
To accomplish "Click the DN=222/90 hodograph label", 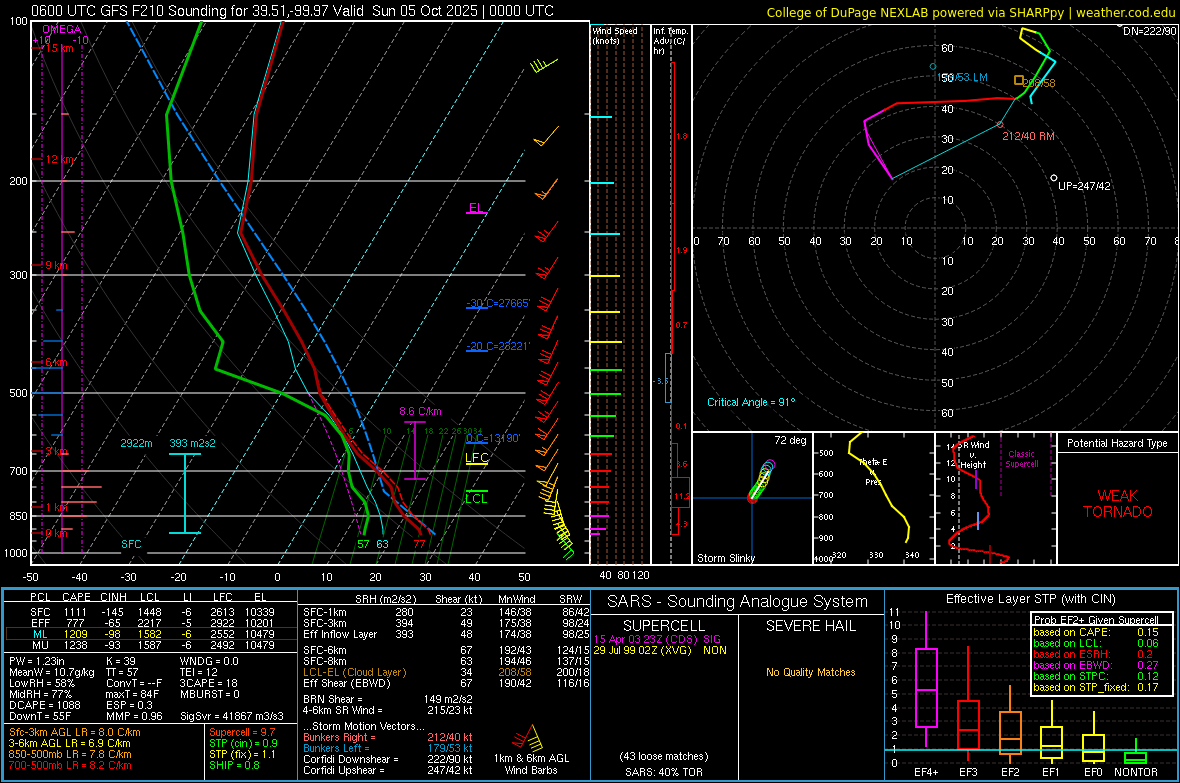I will 1149,31.
